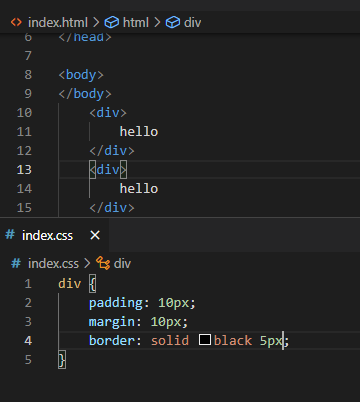Select index.css in CSS breadcrumb
The height and width of the screenshot is (402, 360).
coord(53,264)
